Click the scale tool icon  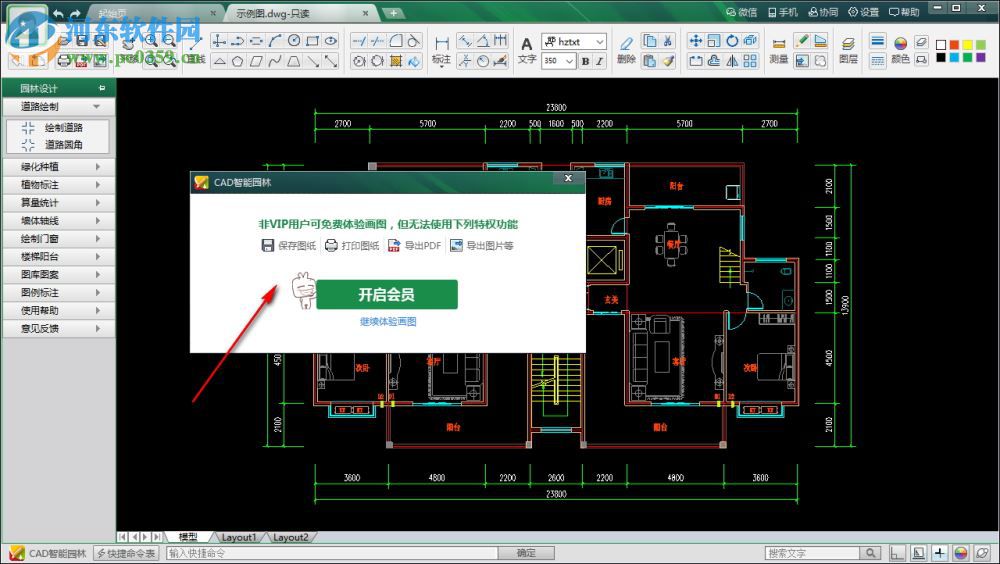tap(714, 41)
